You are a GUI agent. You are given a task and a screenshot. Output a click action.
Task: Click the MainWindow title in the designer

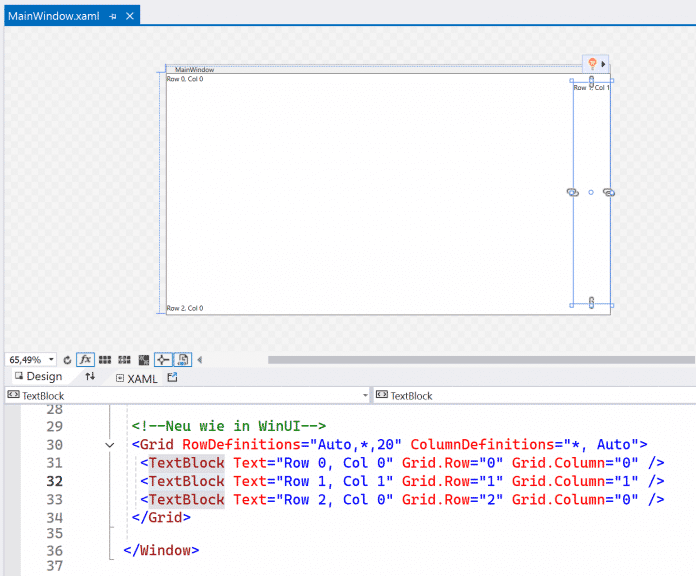tap(194, 70)
